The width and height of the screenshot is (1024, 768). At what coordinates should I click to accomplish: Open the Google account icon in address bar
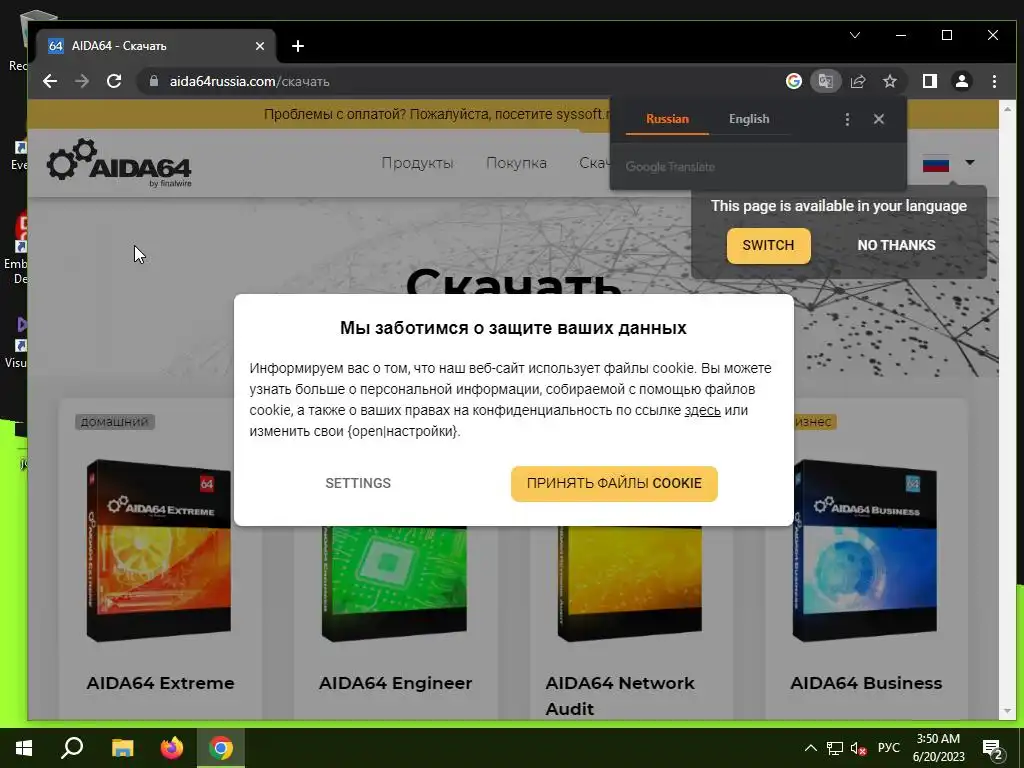[793, 81]
